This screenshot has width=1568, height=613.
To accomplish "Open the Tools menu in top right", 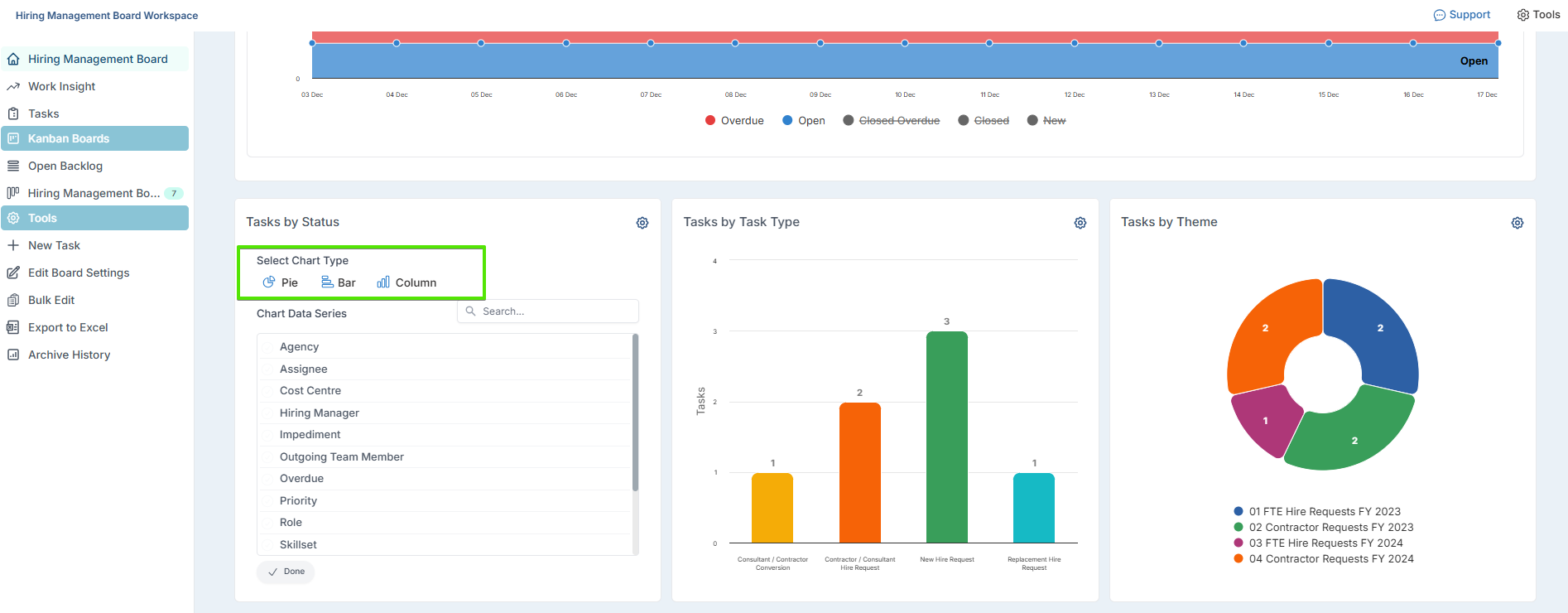I will (x=1538, y=15).
